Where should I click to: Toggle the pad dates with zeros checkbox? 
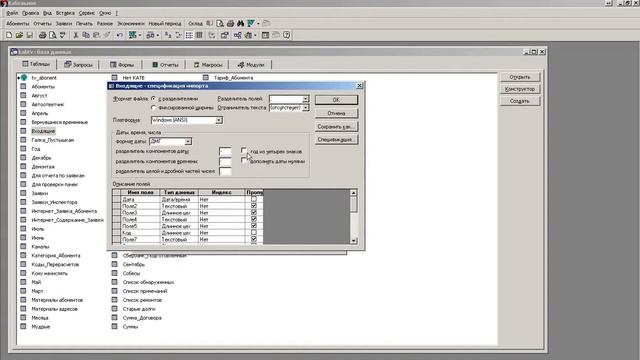point(244,161)
